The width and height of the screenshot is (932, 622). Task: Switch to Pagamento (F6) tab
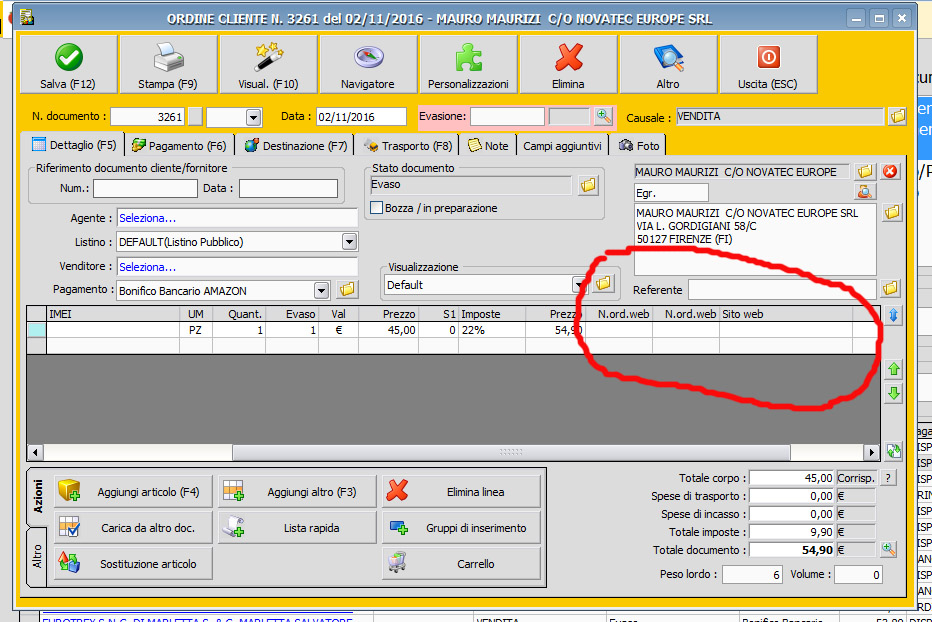pos(180,146)
